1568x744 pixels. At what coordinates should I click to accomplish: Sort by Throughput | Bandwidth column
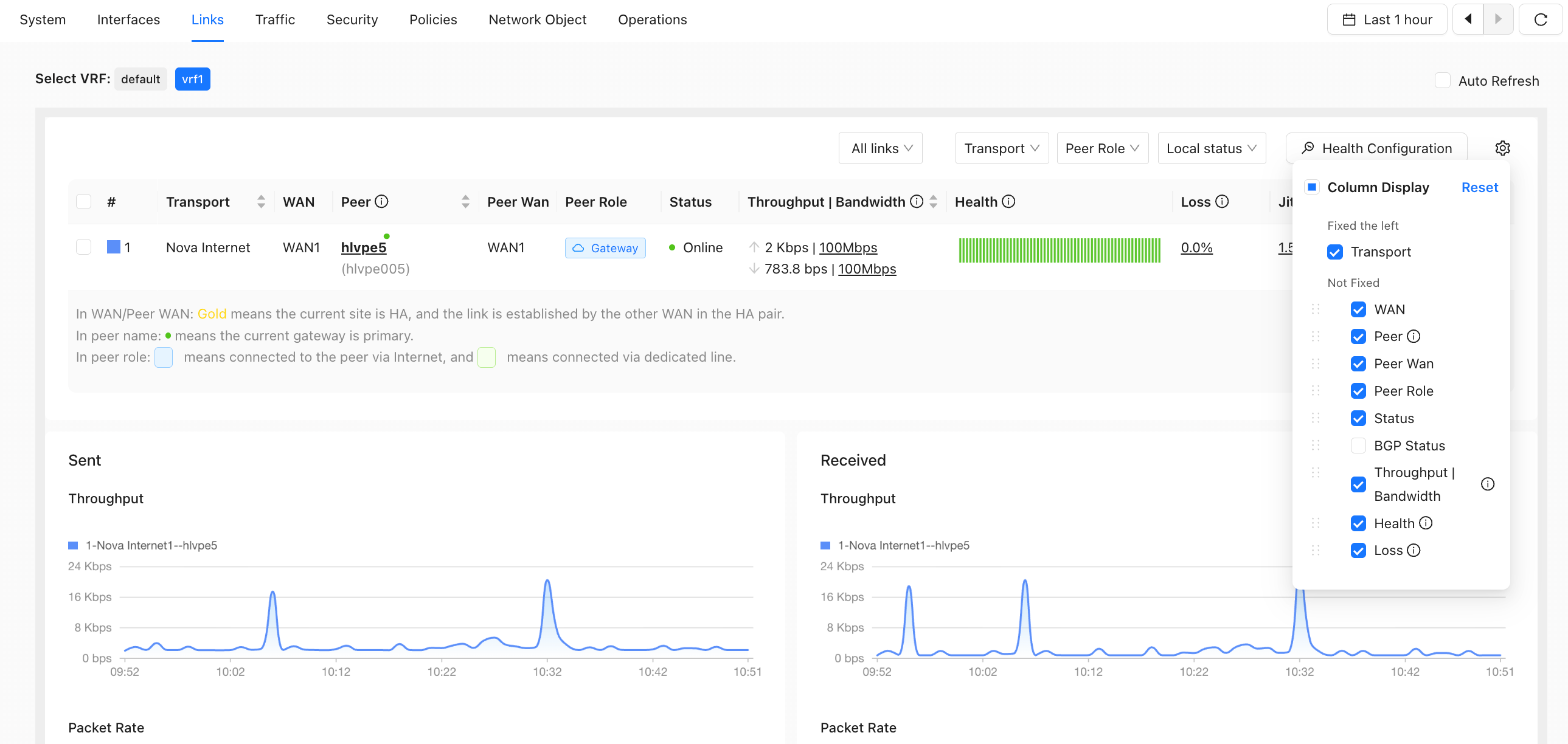[x=933, y=201]
